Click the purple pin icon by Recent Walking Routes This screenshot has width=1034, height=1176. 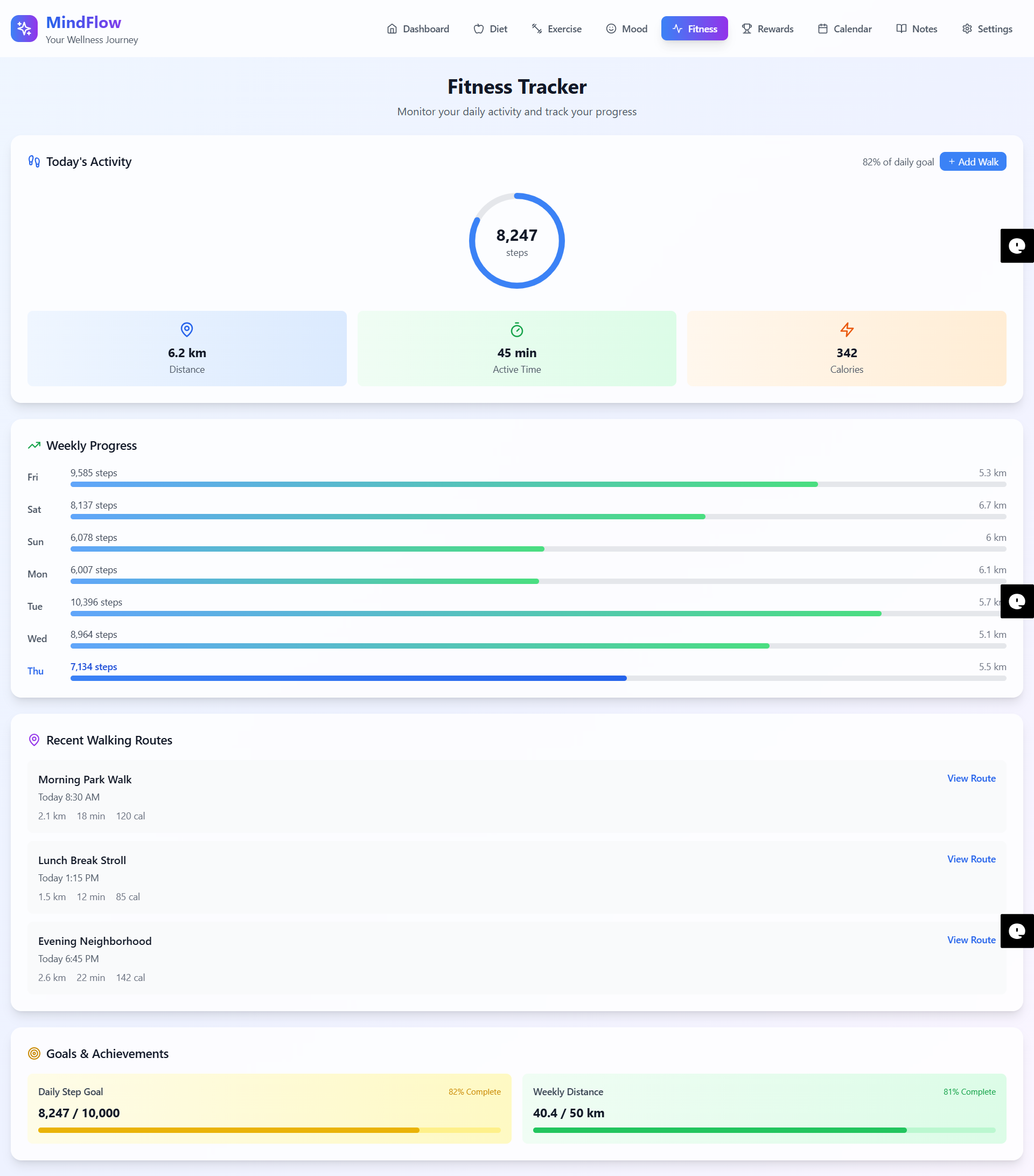[34, 740]
